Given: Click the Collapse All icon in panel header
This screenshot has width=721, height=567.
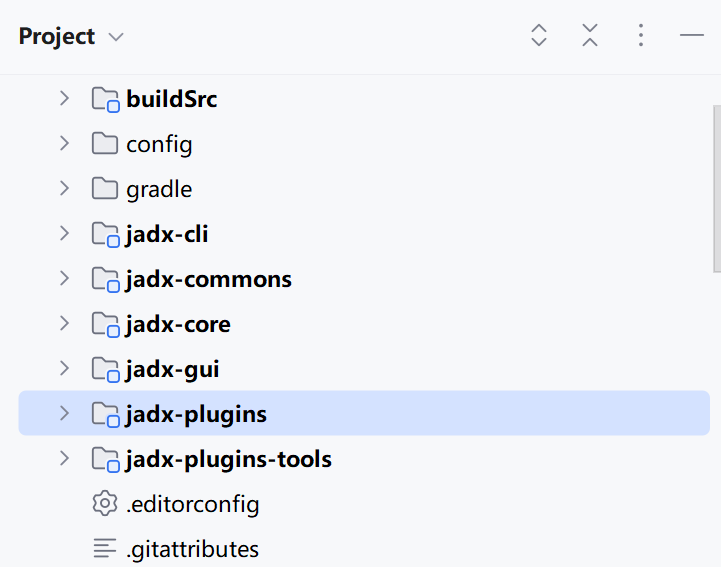Looking at the screenshot, I should tap(590, 36).
